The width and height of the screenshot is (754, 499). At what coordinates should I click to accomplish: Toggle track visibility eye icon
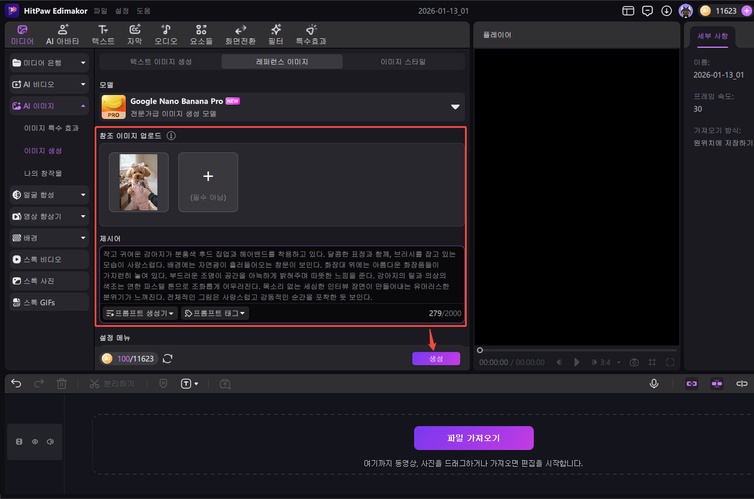coord(35,441)
